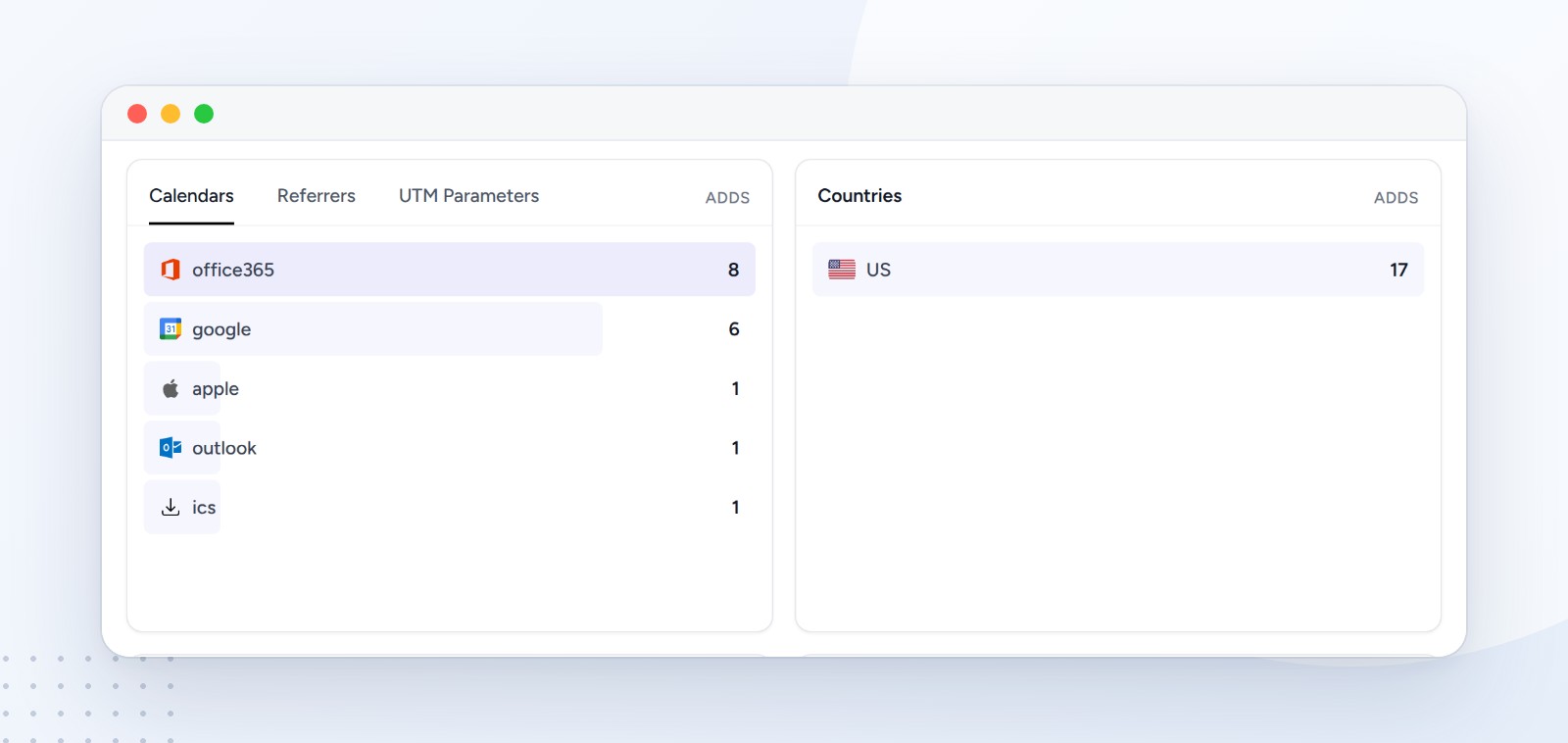
Task: Click the Countries panel heading
Action: point(859,196)
